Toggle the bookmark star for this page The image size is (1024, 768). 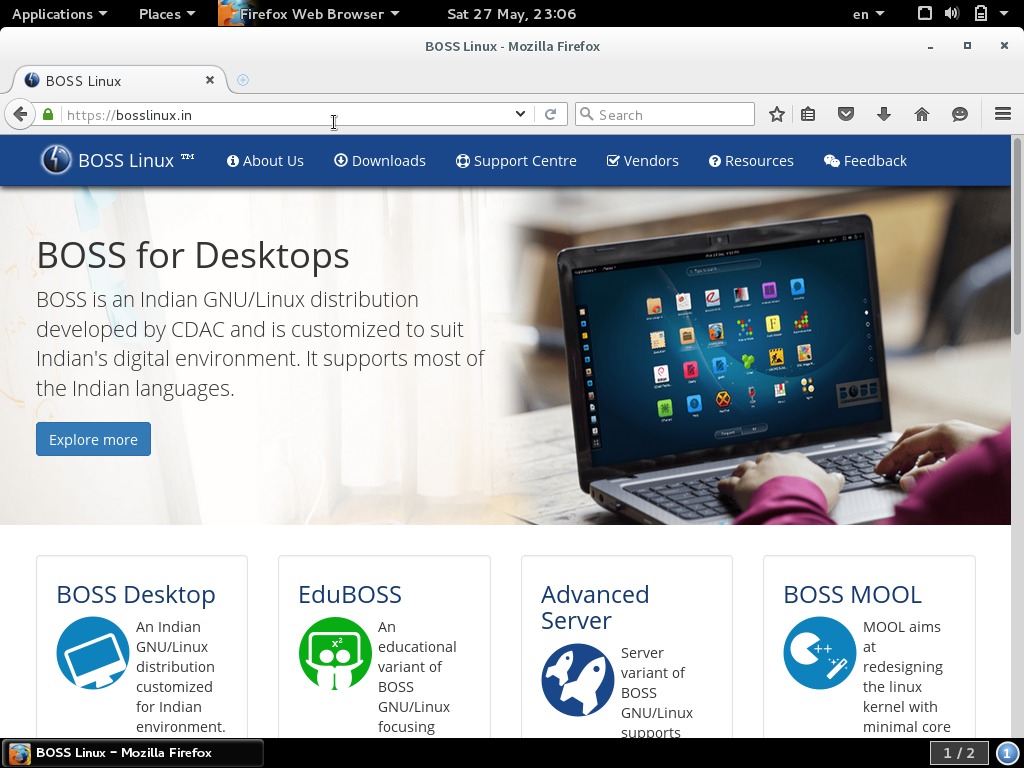pyautogui.click(x=776, y=114)
